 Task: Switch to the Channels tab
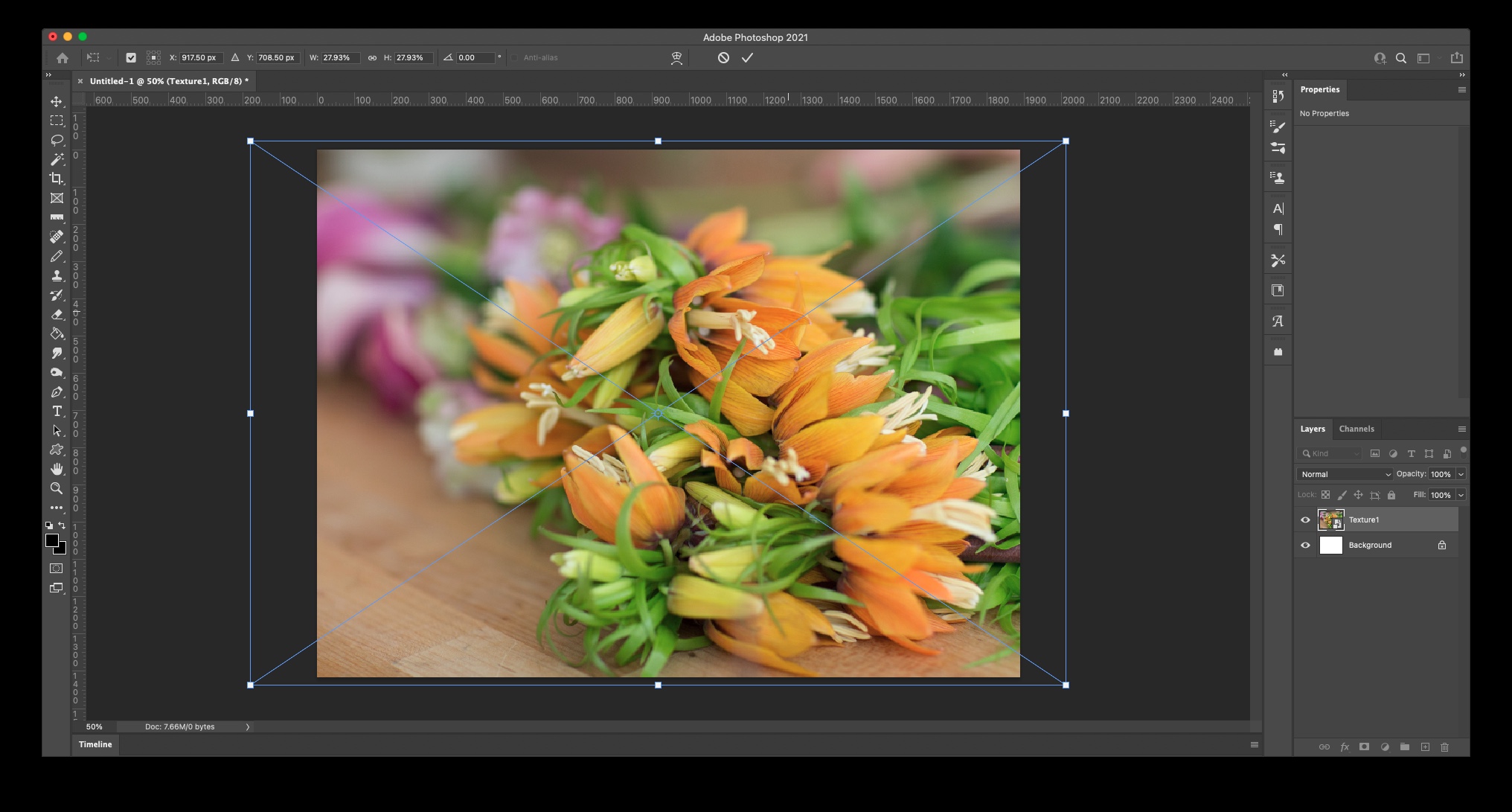[1356, 429]
